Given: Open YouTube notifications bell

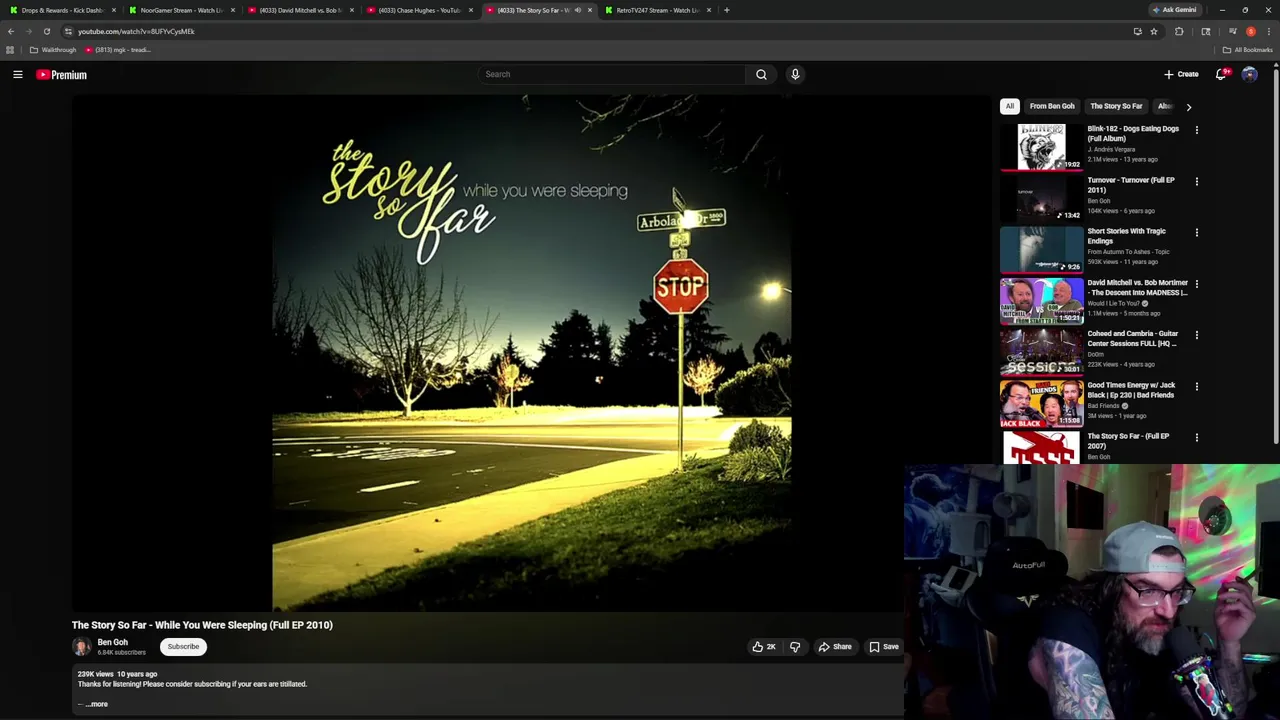Looking at the screenshot, I should pyautogui.click(x=1221, y=74).
